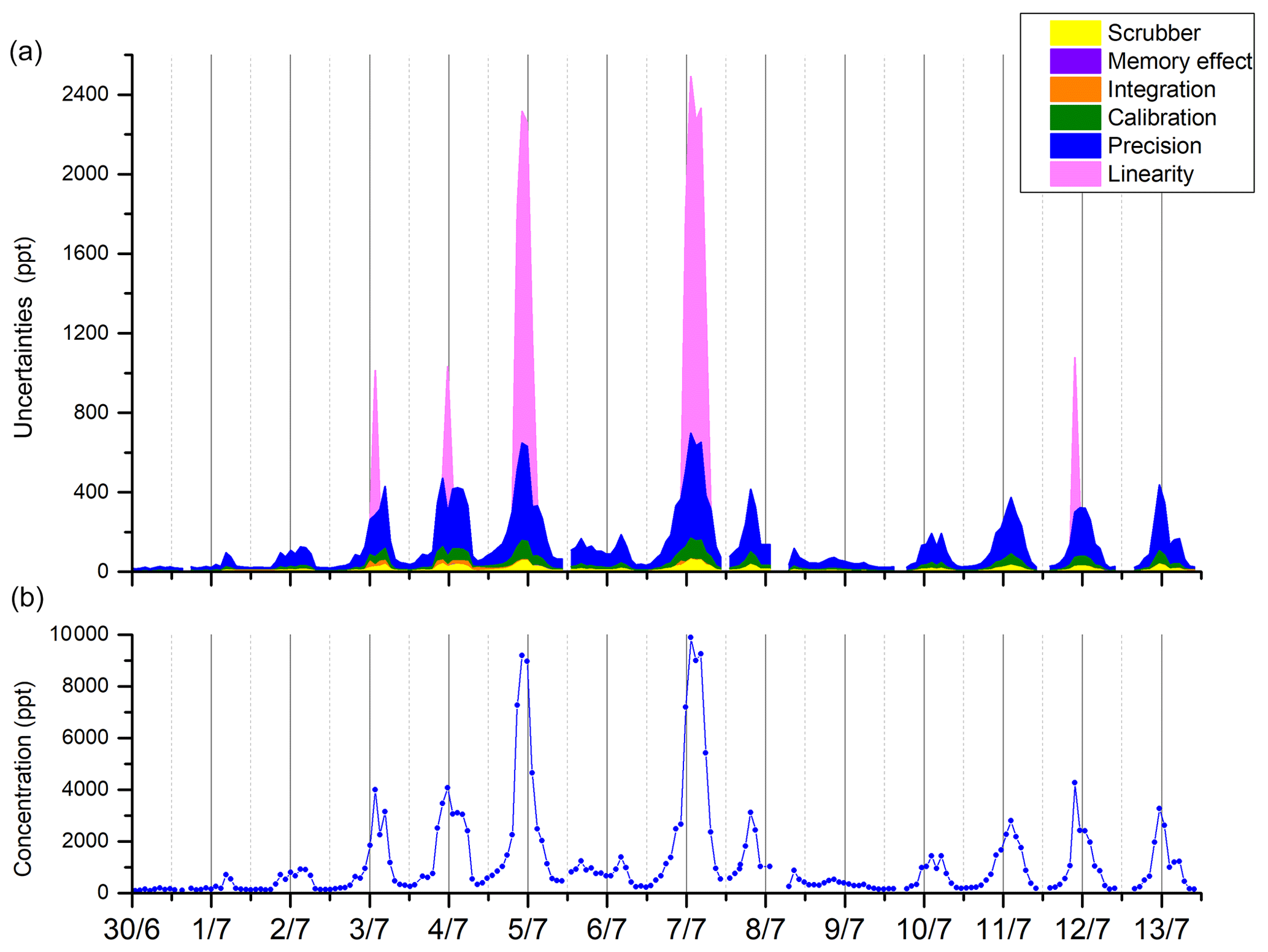The image size is (1268, 952).
Task: Click the blue Precision legend swatch
Action: click(x=1075, y=146)
